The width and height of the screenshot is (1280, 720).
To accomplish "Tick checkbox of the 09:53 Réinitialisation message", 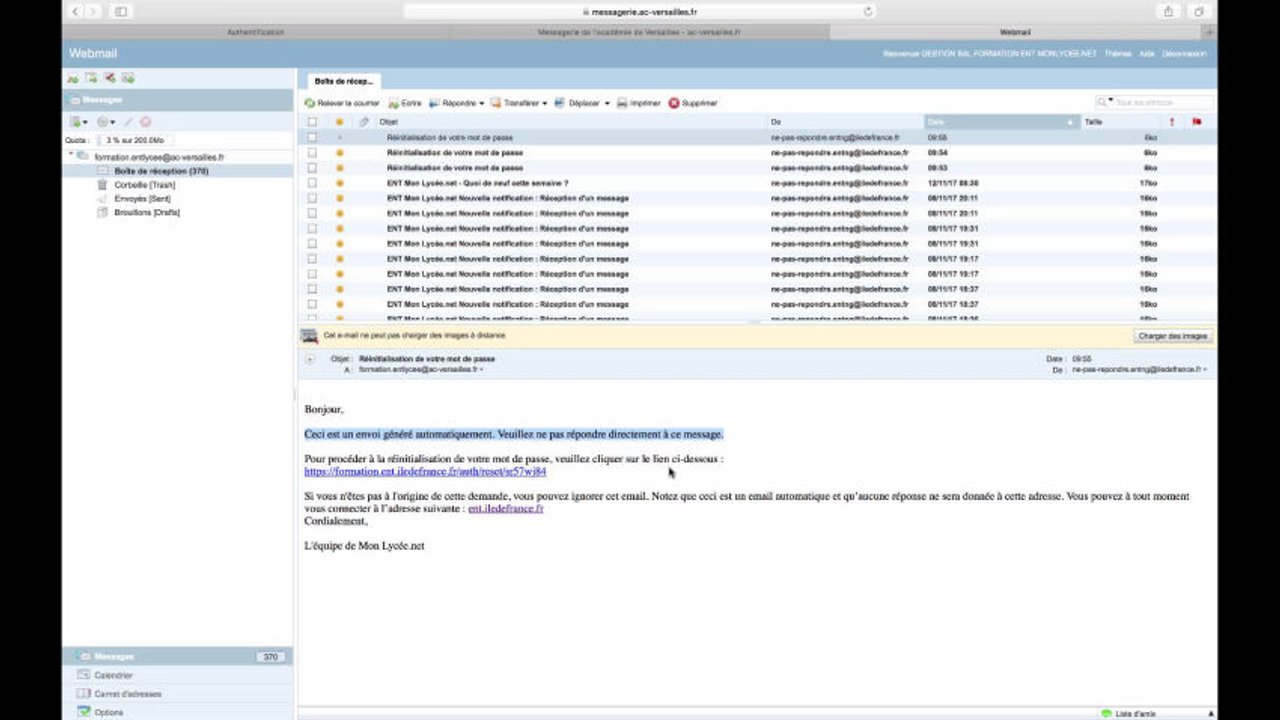I will point(312,168).
